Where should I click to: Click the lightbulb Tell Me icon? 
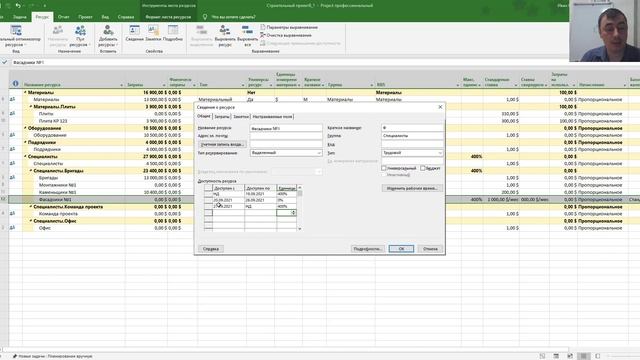tap(205, 17)
